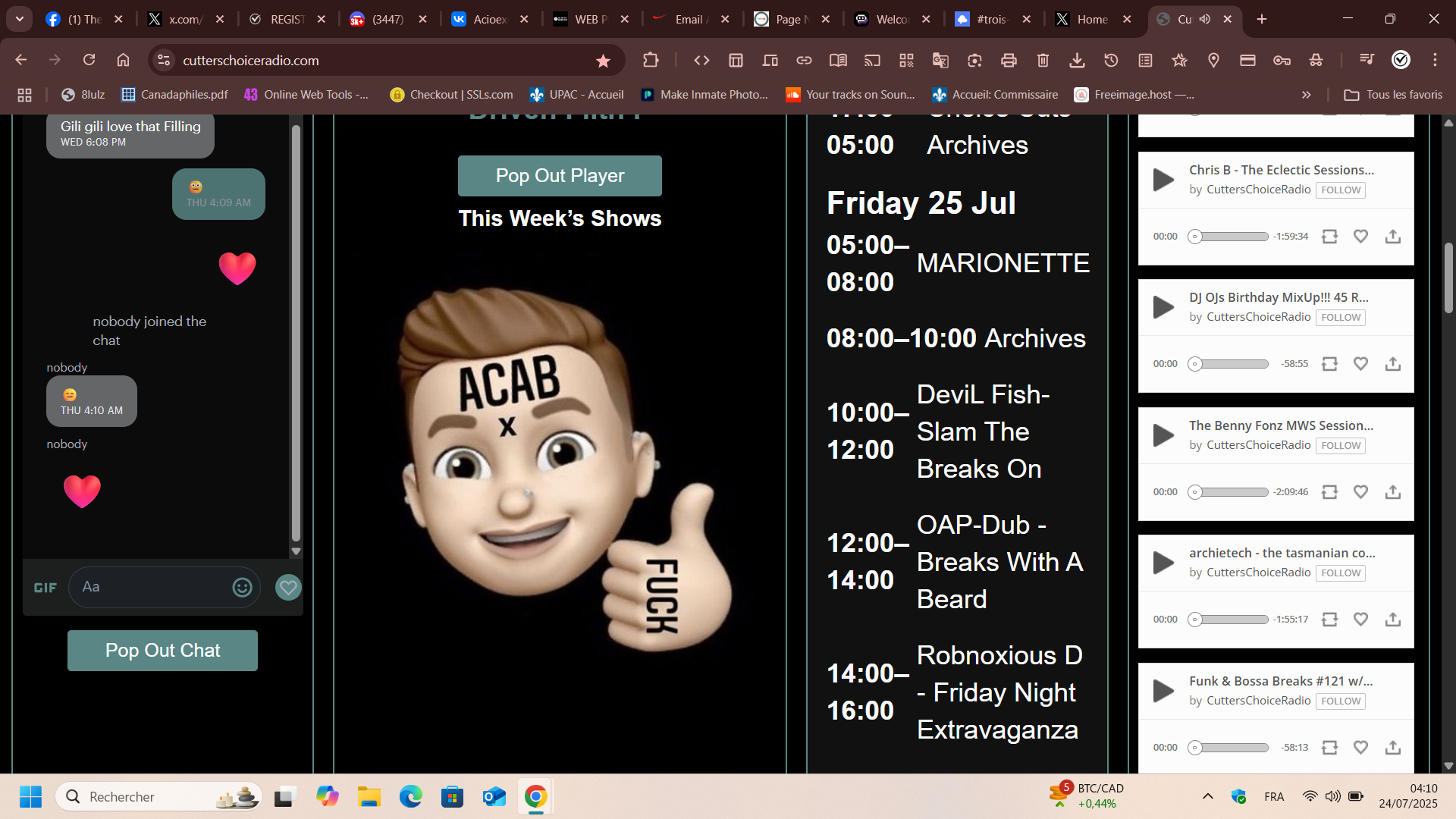Play DJ OJs Birthday MixUp track
This screenshot has width=1456, height=819.
coord(1163,307)
